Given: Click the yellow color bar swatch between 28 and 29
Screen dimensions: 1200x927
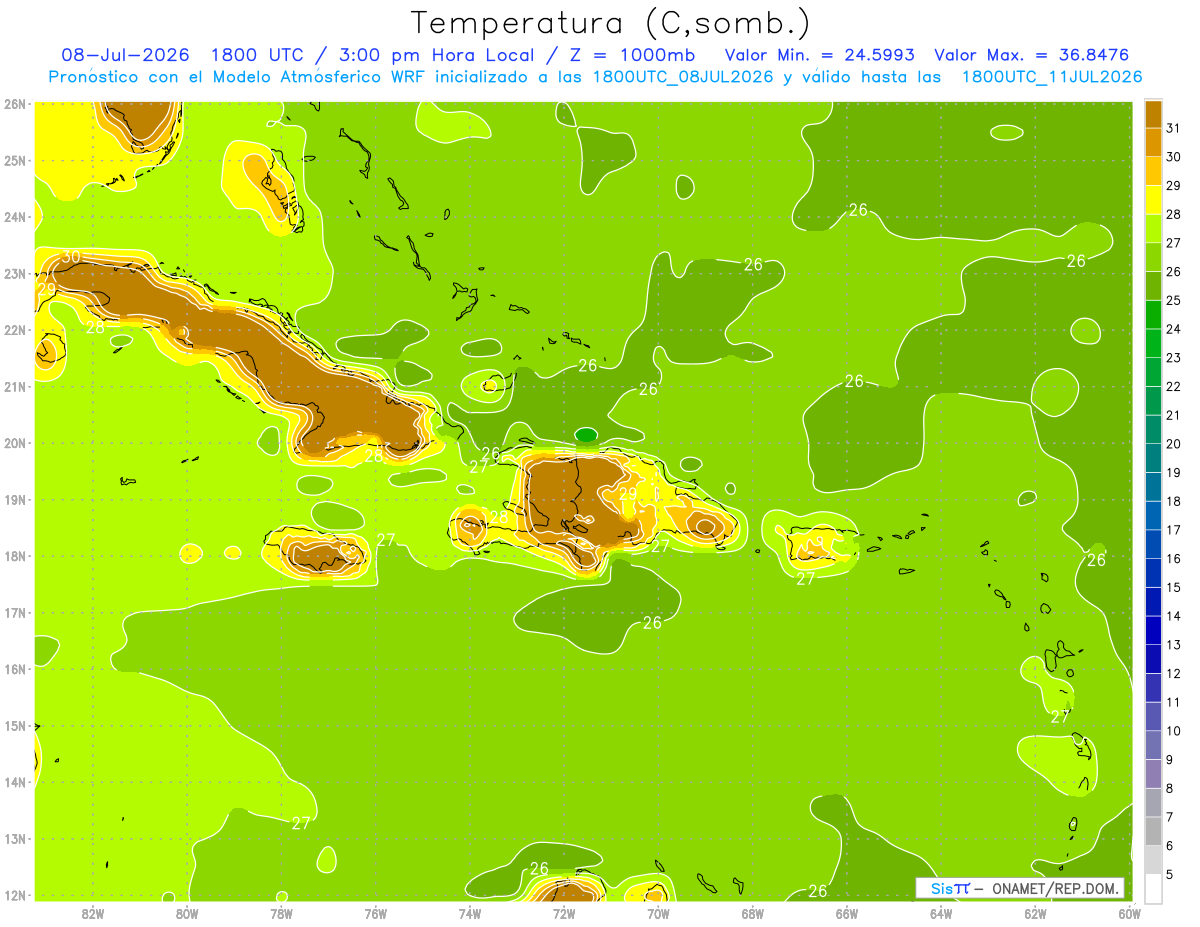Looking at the screenshot, I should (x=1153, y=200).
